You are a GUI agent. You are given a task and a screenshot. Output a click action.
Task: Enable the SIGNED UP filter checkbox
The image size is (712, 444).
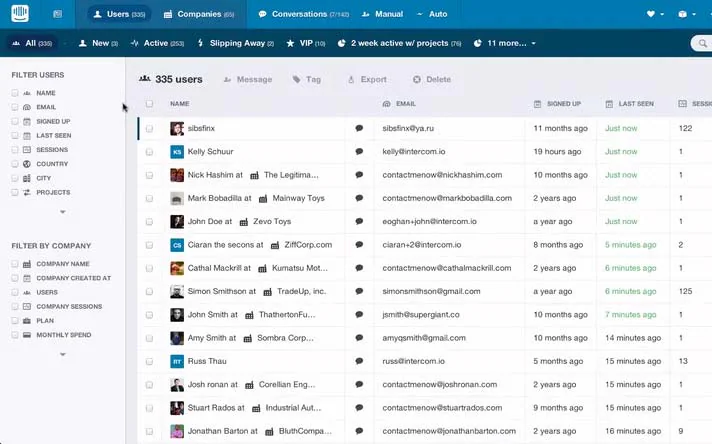(x=15, y=121)
